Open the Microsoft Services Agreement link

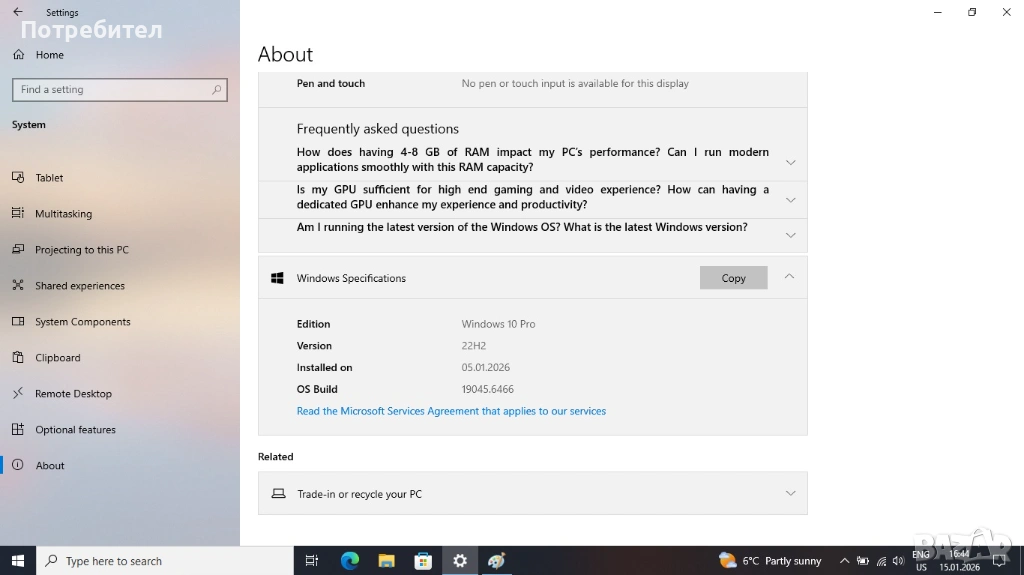pyautogui.click(x=451, y=411)
